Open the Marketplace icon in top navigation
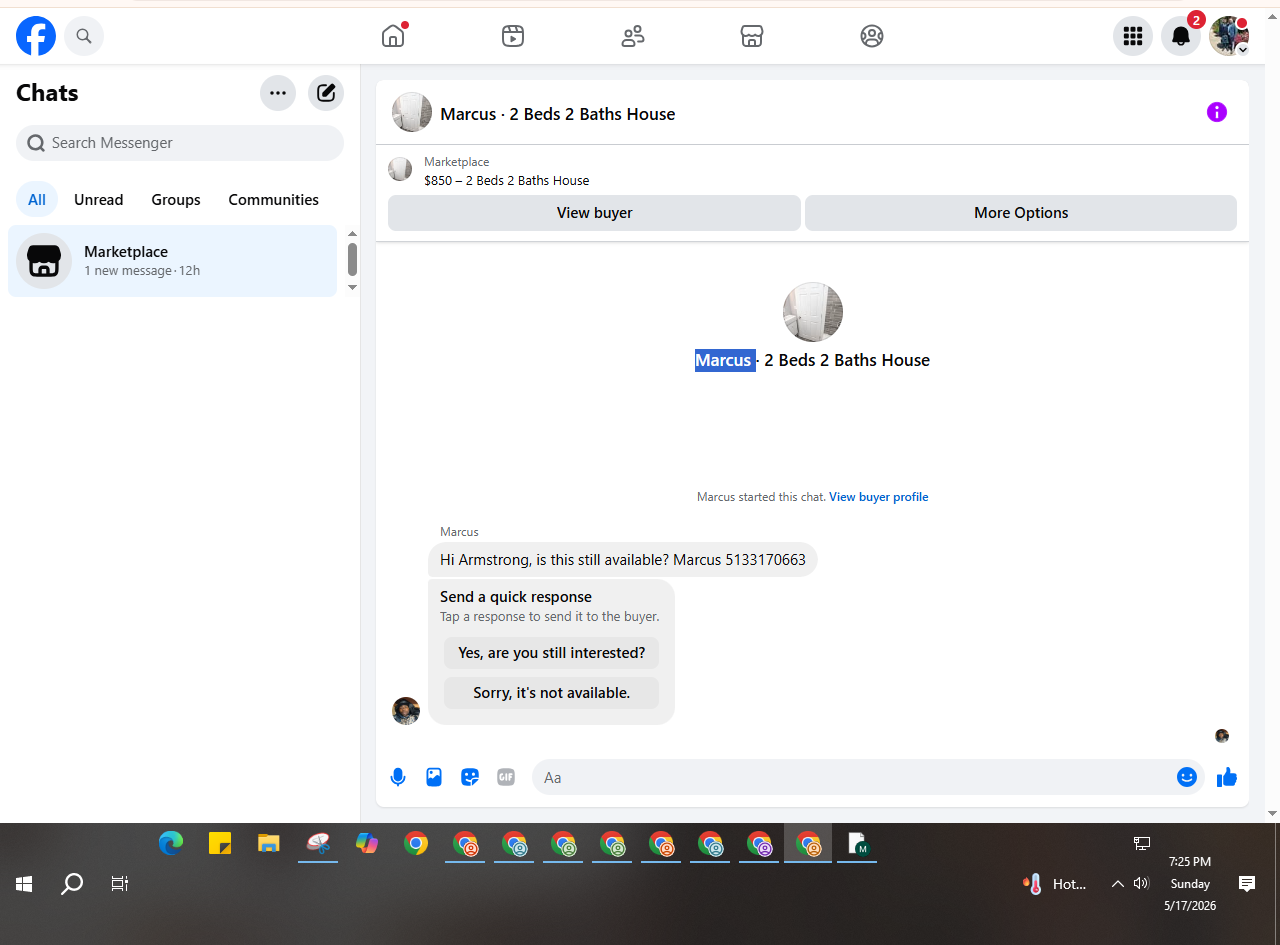The width and height of the screenshot is (1280, 945). [x=752, y=36]
